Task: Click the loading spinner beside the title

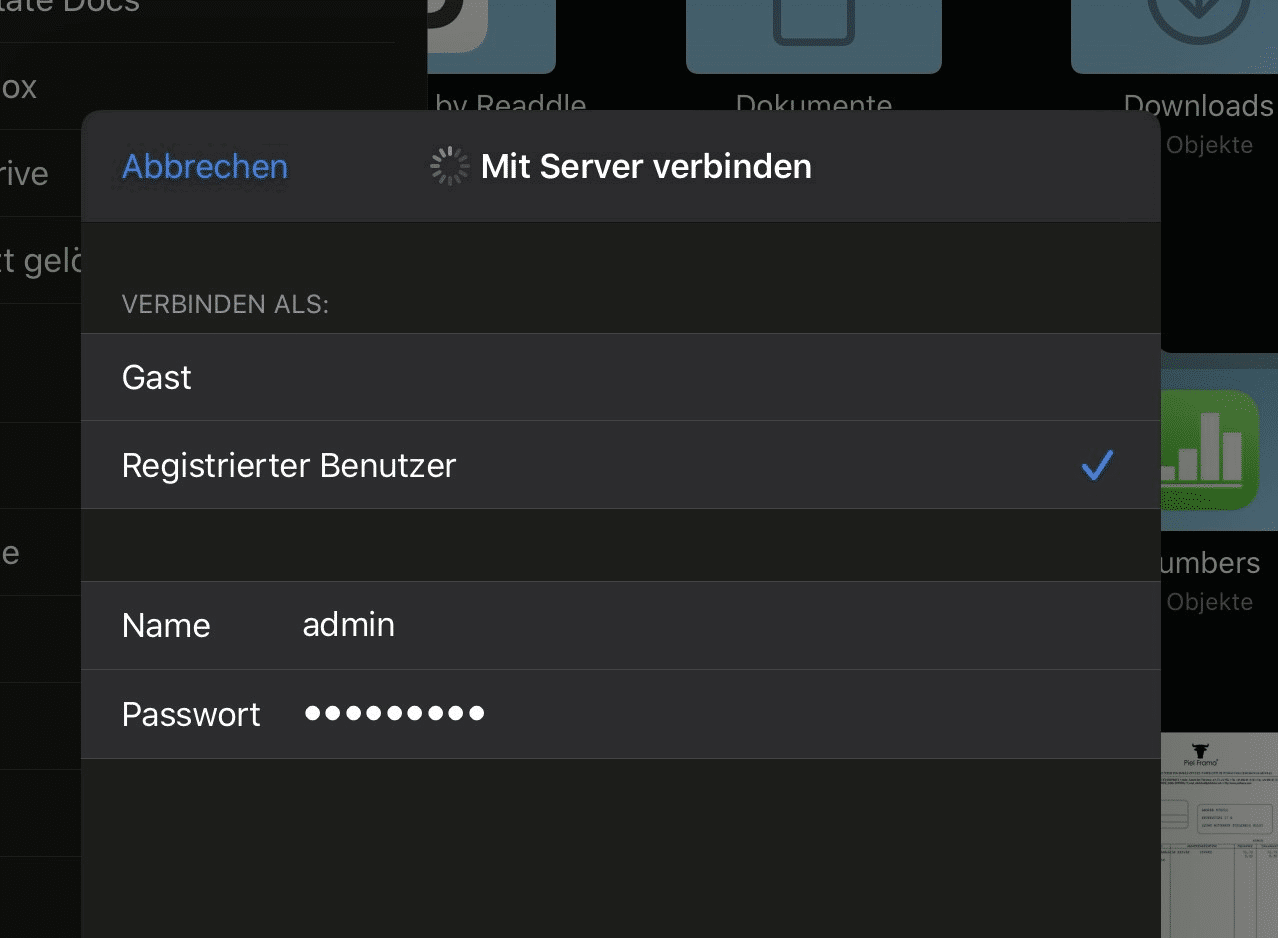Action: tap(449, 166)
